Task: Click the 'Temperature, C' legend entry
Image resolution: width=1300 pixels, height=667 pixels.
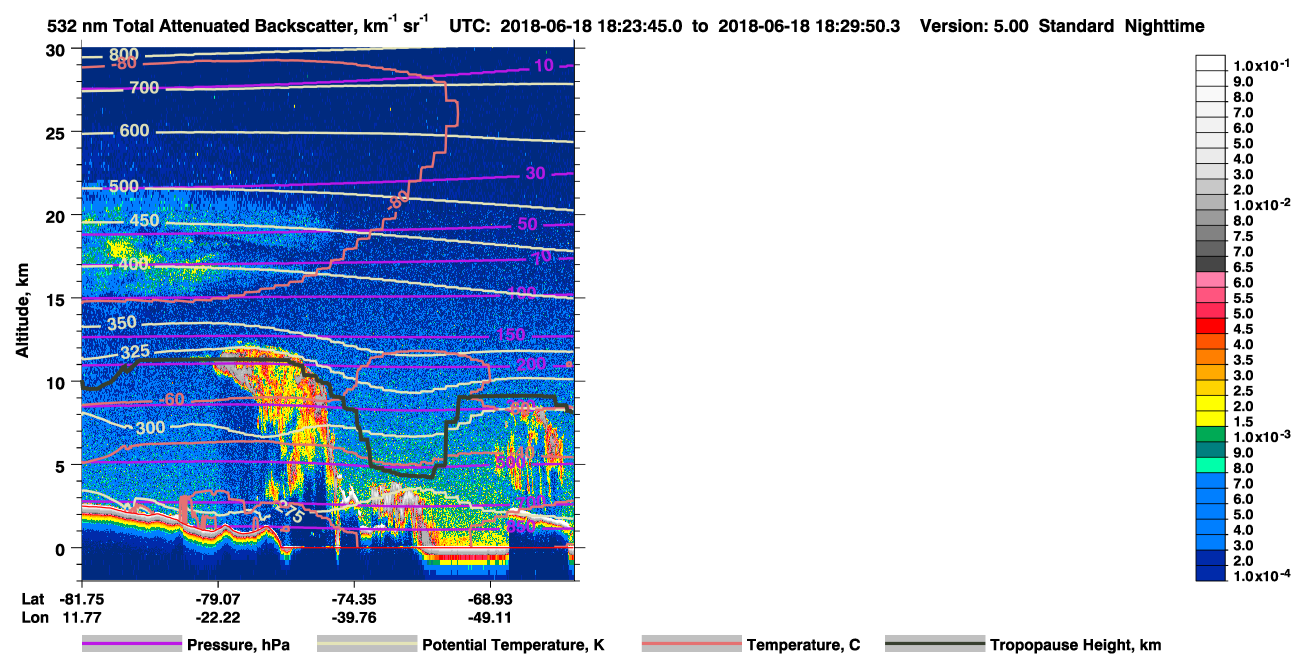Action: (803, 645)
